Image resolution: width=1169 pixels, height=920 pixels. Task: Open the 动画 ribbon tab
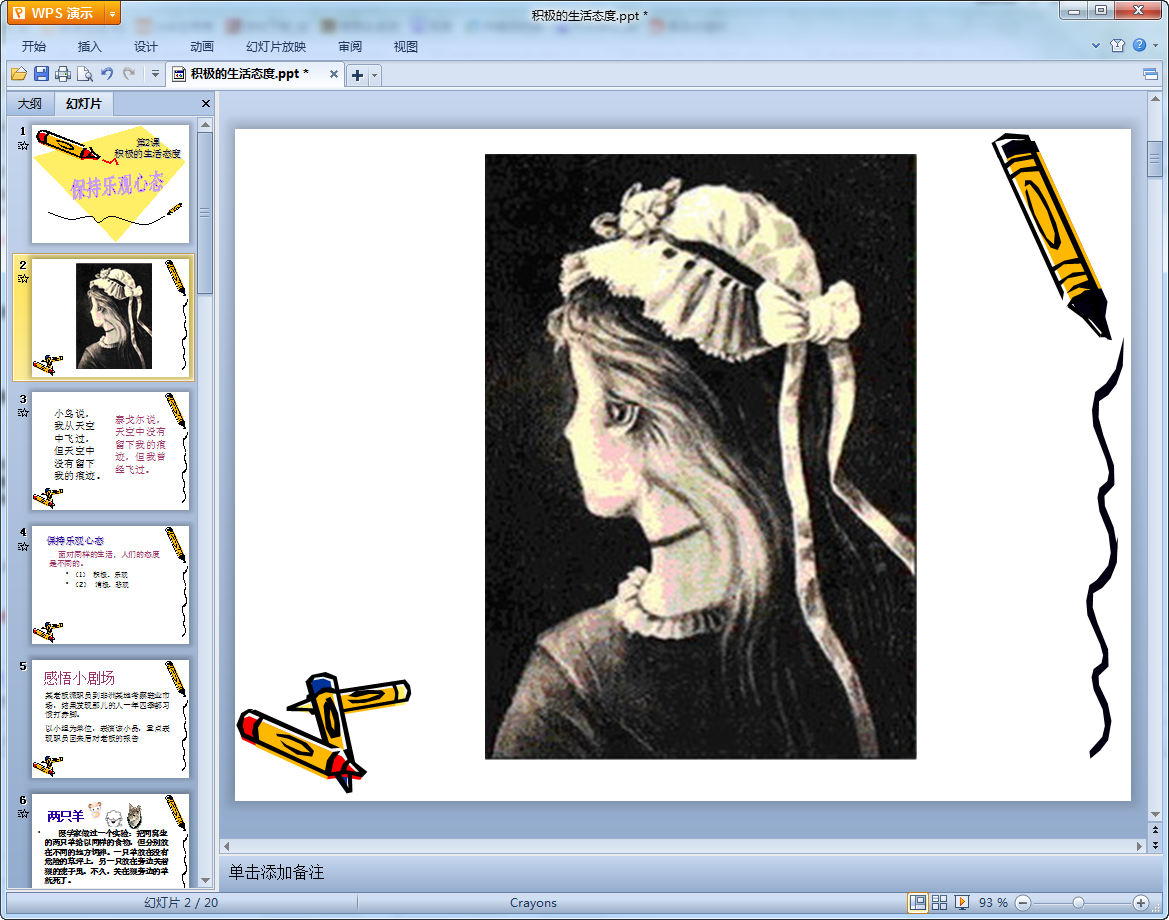coord(201,46)
